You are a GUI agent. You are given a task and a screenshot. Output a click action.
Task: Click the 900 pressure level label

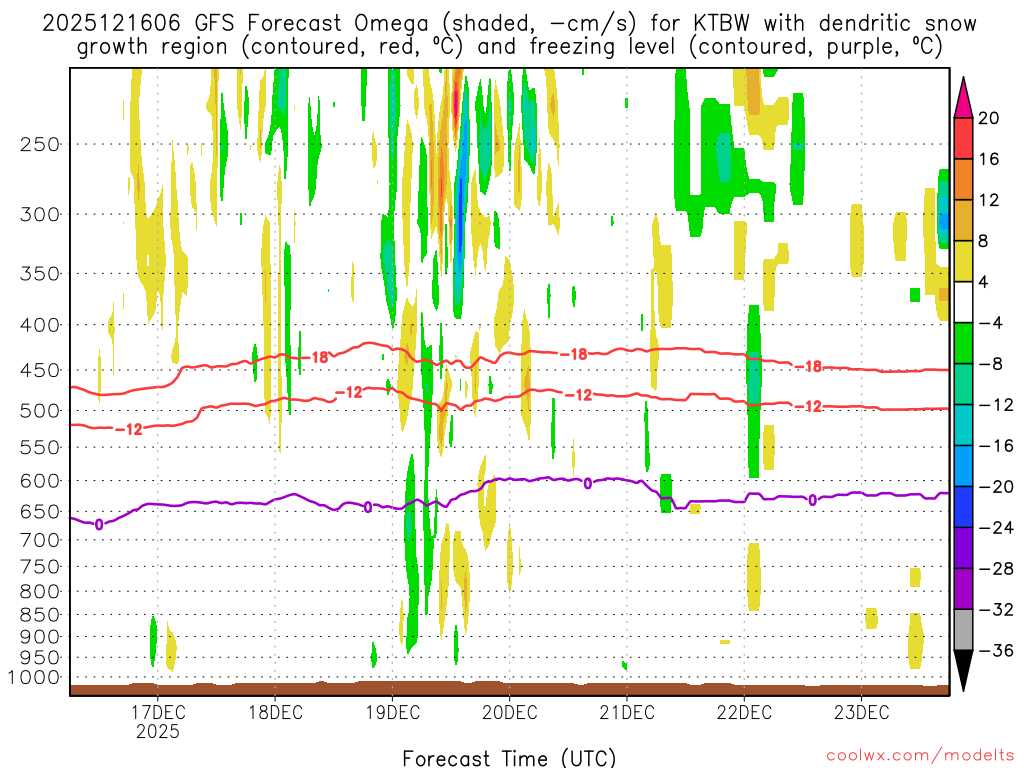tap(40, 637)
